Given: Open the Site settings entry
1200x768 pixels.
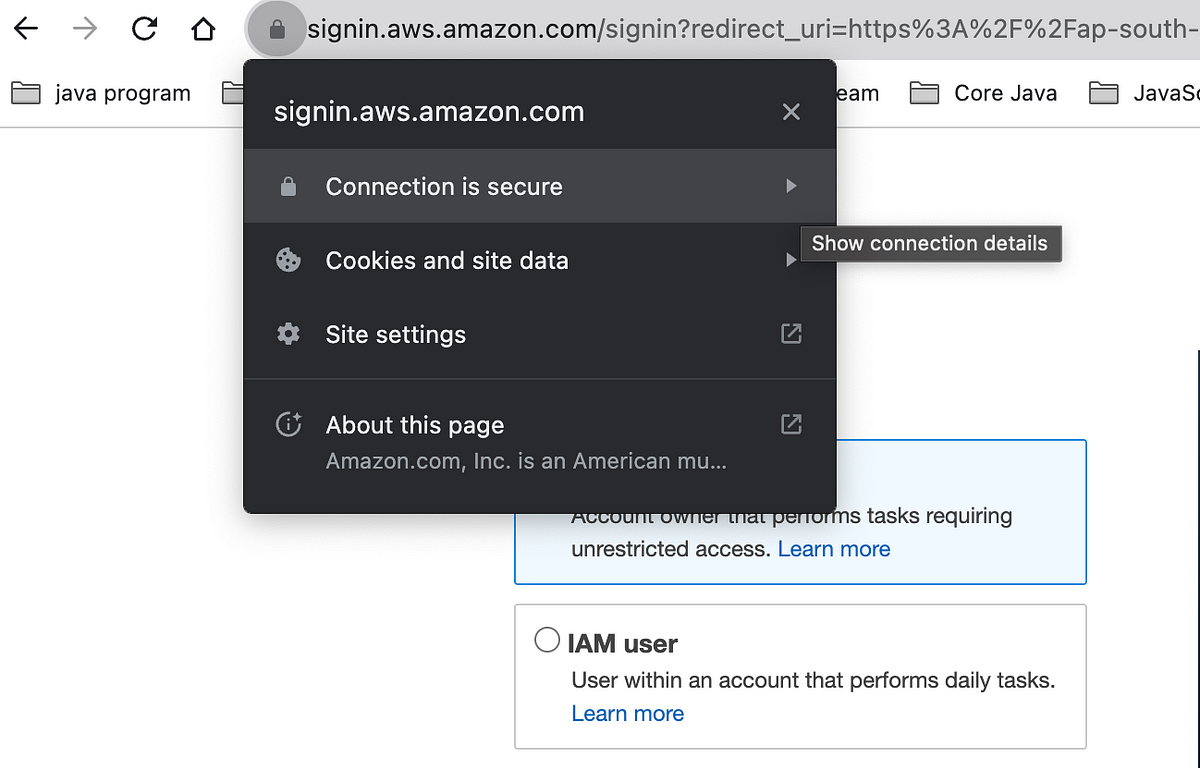Looking at the screenshot, I should point(540,334).
